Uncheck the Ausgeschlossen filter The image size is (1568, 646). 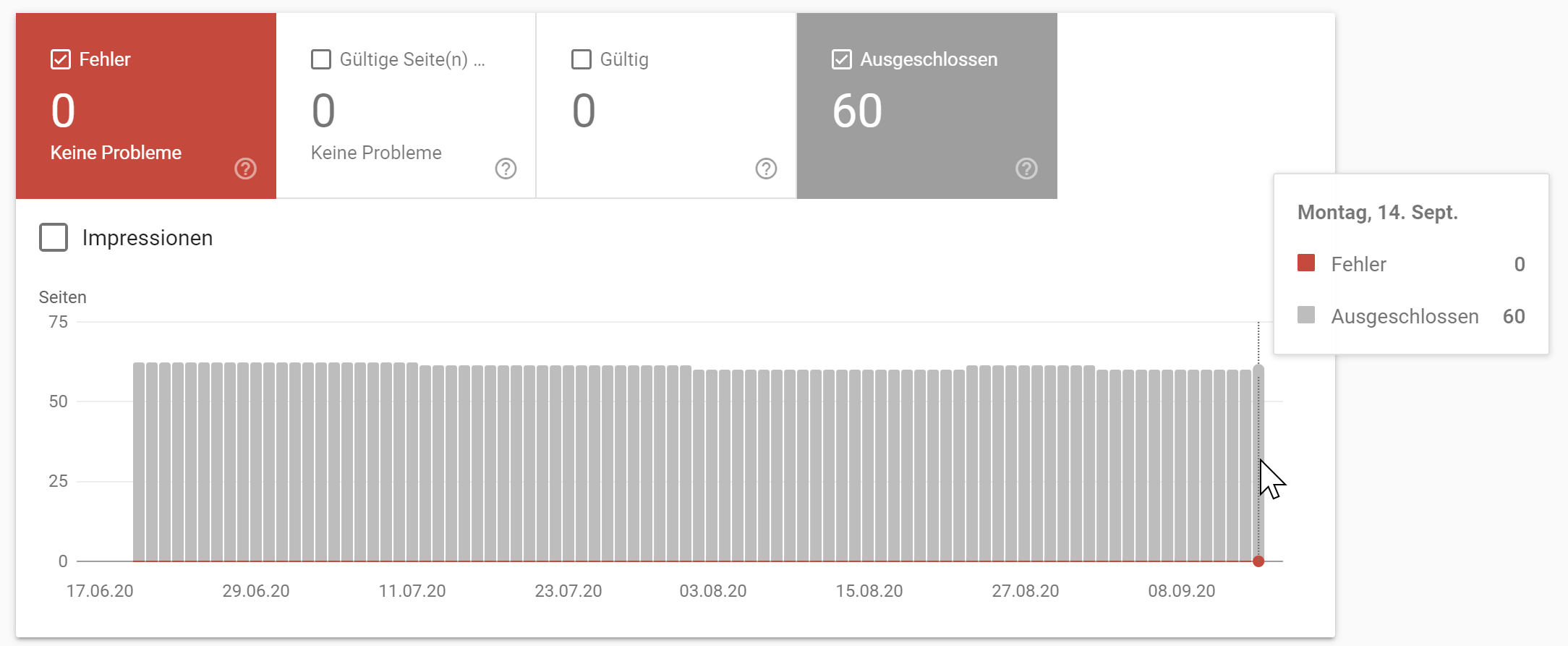[x=840, y=59]
